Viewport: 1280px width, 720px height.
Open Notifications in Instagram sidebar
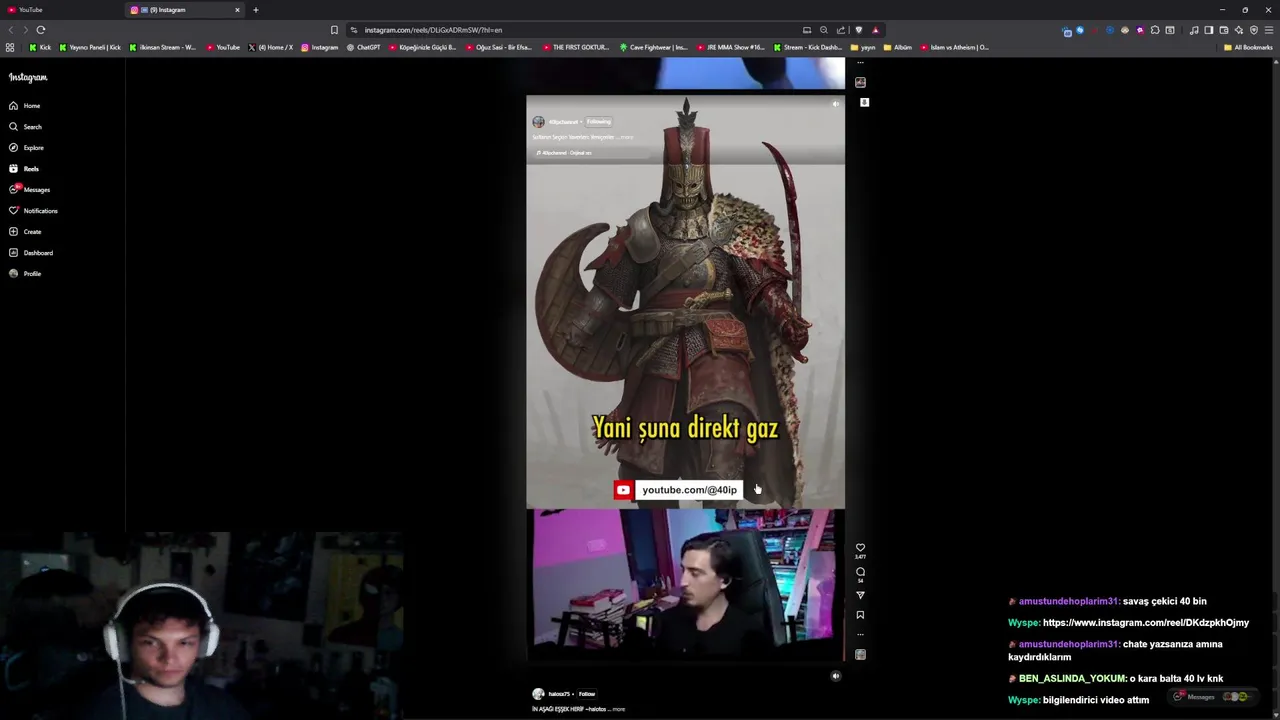click(34, 211)
